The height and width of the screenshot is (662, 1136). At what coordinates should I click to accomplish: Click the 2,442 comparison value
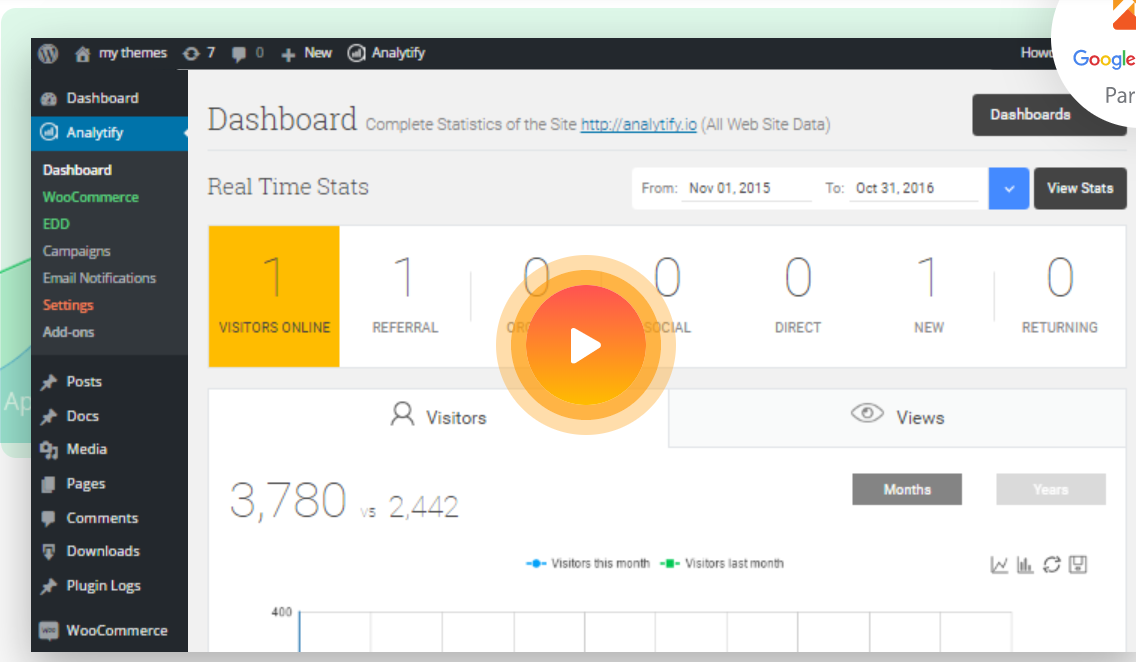pos(423,507)
